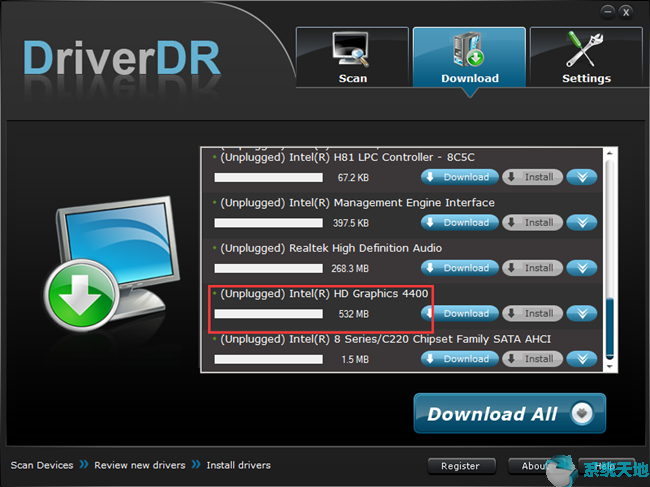Screen dimensions: 650x487
Task: Expand Intel HD Graphics 4400 details
Action: click(581, 313)
